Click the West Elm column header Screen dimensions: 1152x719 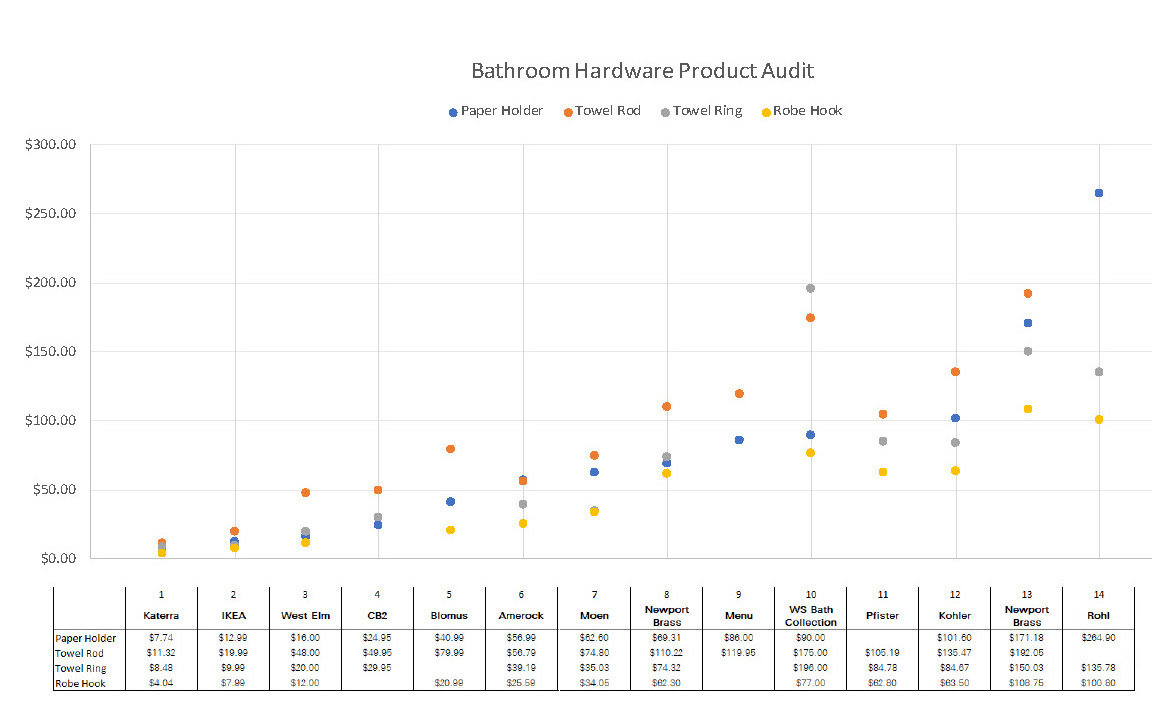306,616
